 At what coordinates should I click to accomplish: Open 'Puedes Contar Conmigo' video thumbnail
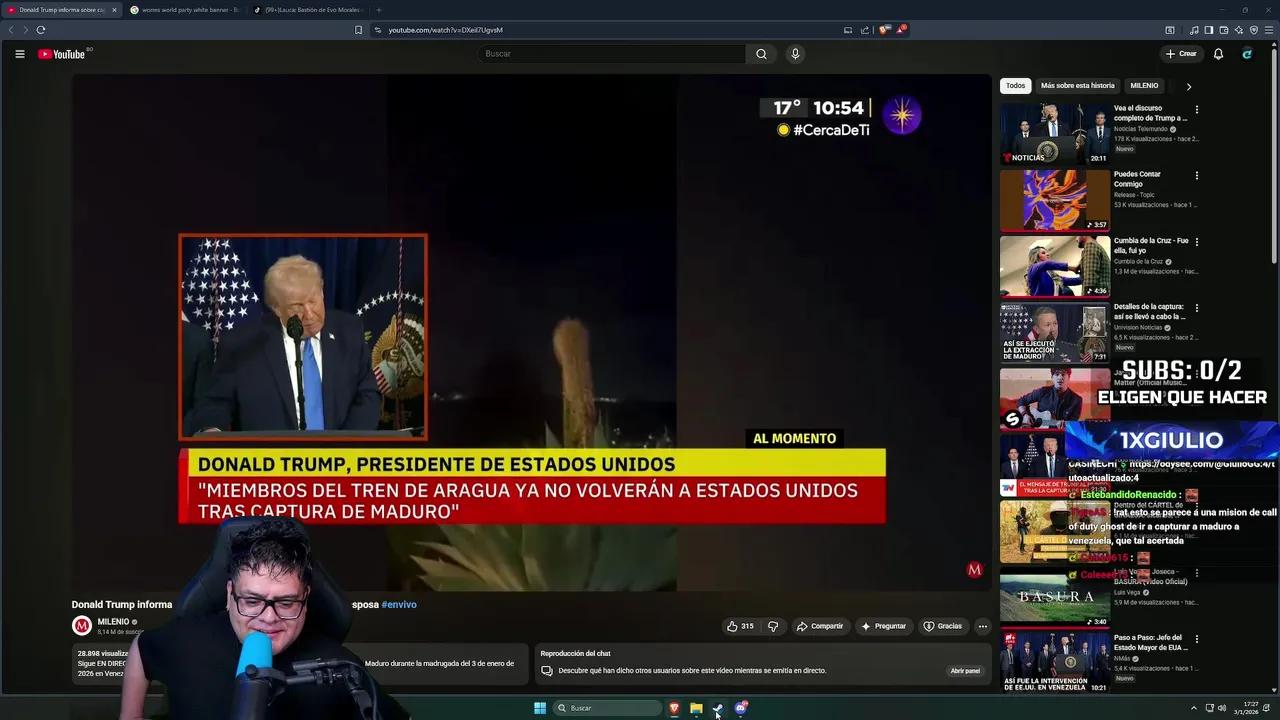point(1055,200)
